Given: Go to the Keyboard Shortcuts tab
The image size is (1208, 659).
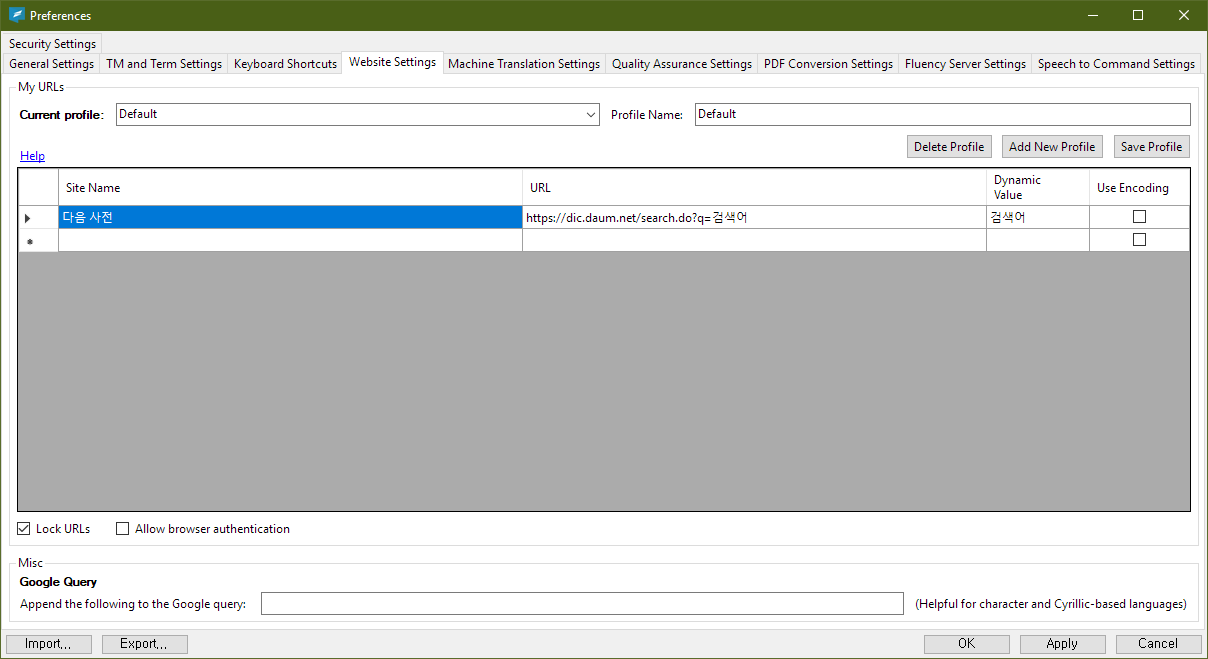Looking at the screenshot, I should pos(285,64).
